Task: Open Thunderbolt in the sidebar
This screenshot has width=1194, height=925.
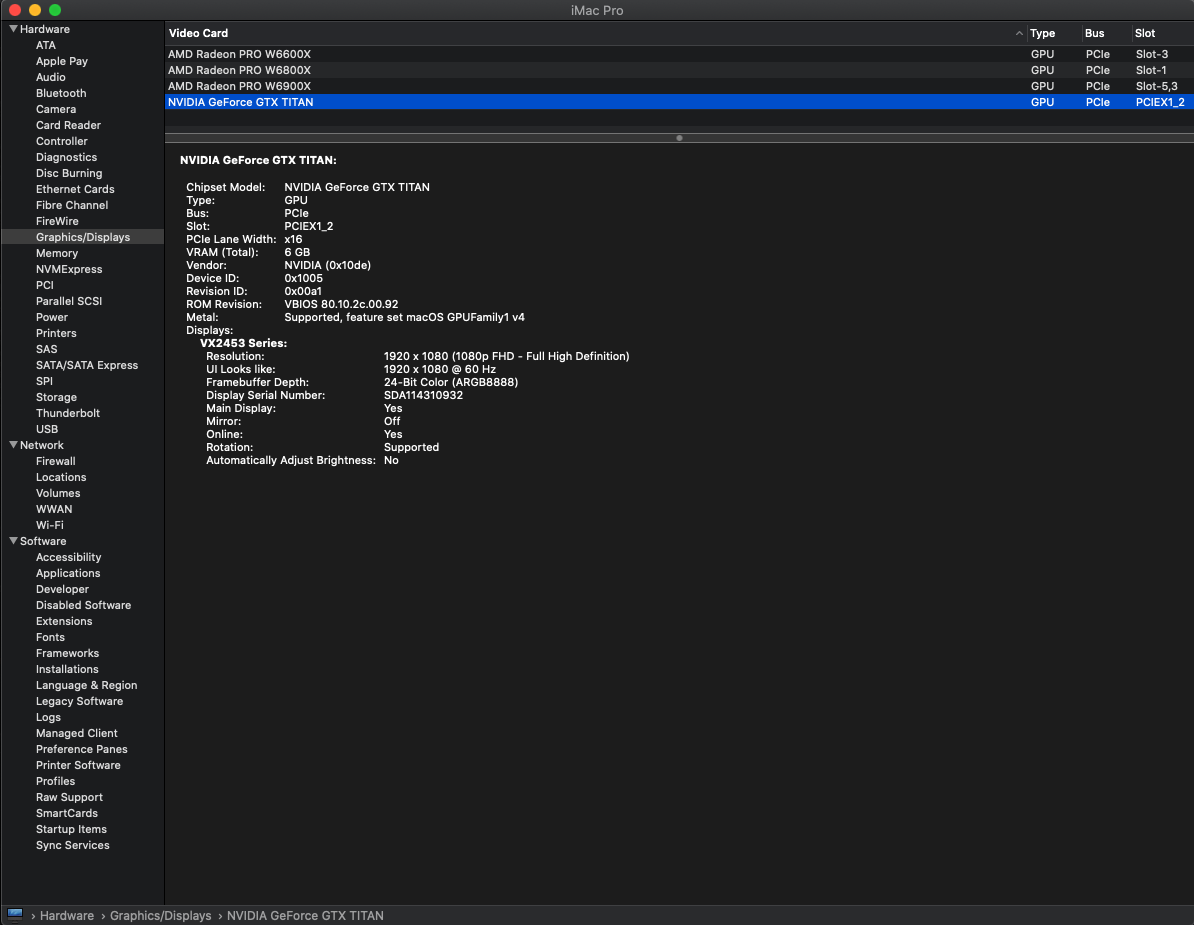Action: click(x=68, y=413)
